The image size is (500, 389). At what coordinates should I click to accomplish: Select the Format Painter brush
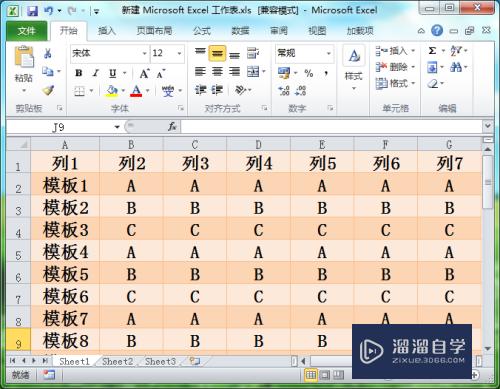click(48, 90)
